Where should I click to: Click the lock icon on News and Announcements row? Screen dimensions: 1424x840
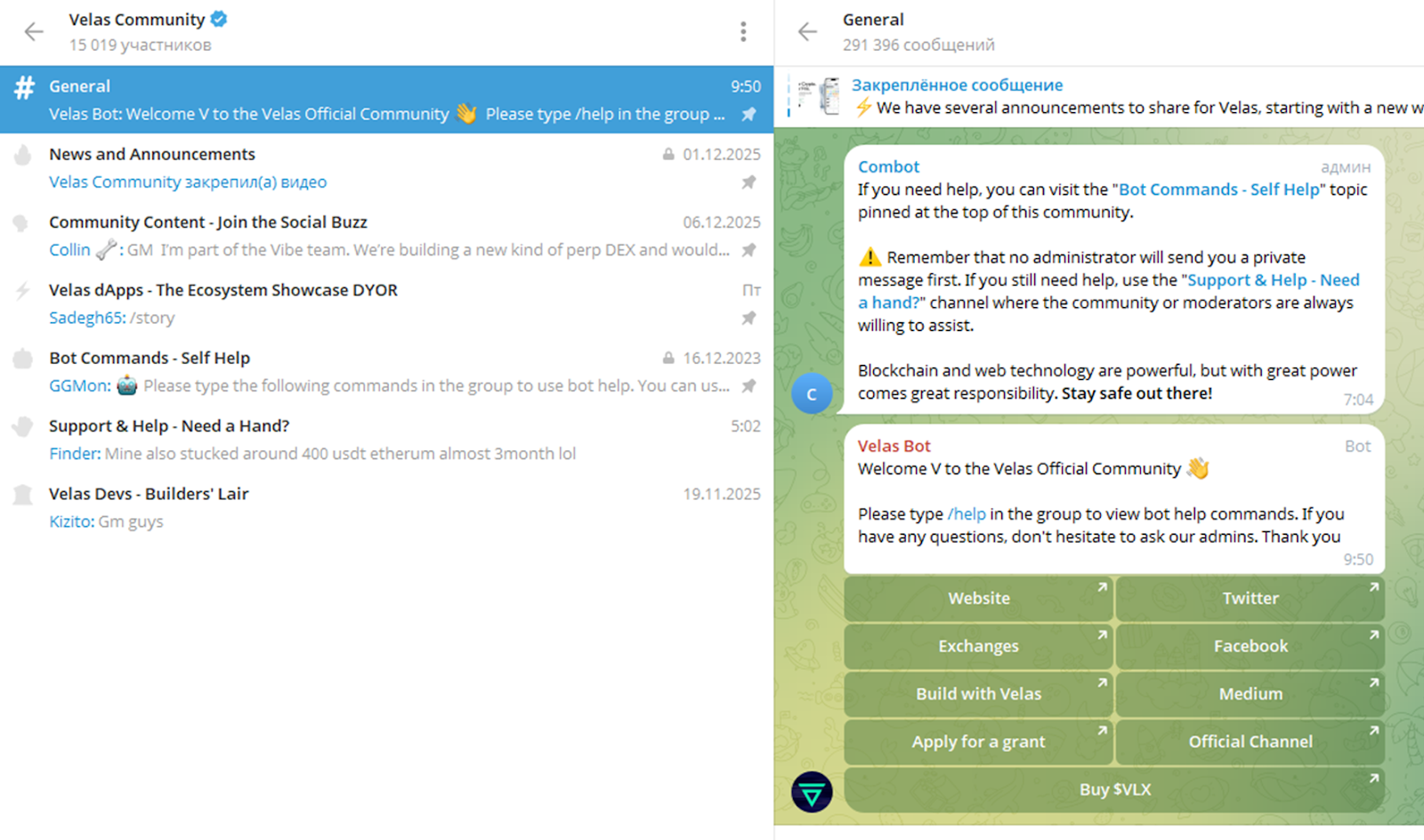click(x=668, y=154)
